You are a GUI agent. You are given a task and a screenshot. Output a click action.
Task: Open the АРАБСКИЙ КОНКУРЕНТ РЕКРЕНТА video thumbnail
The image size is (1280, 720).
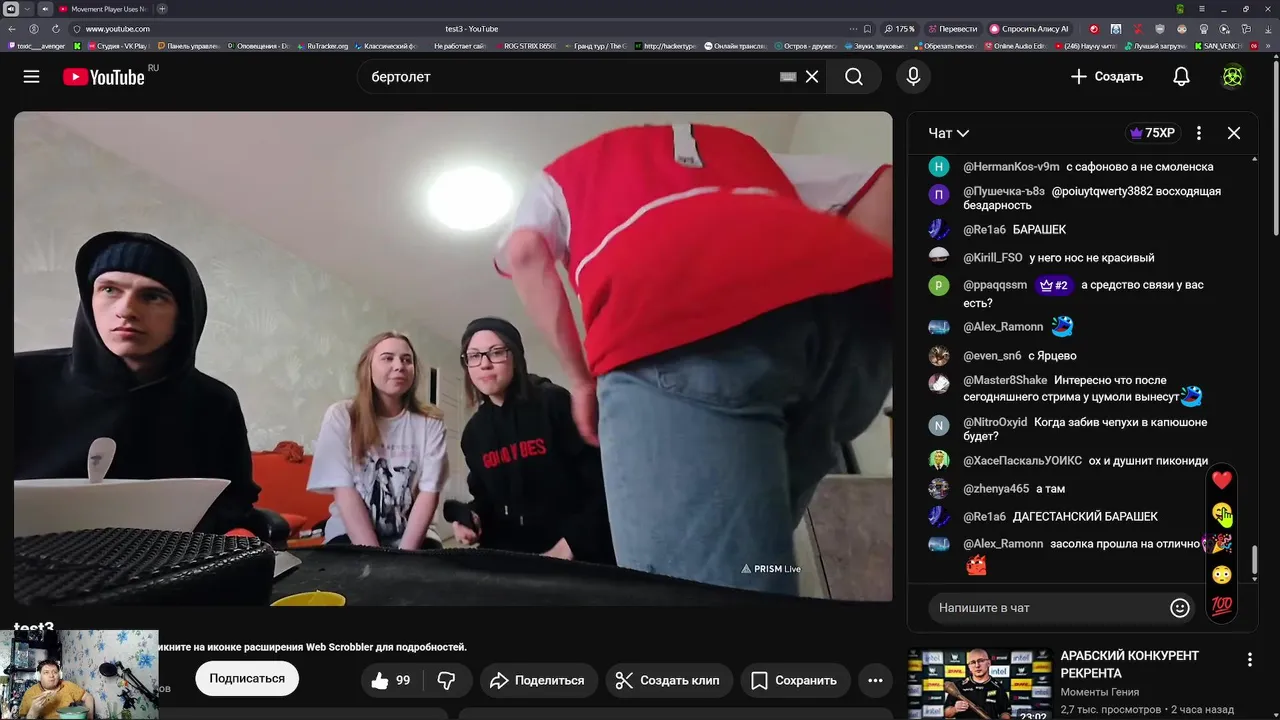tap(980, 684)
